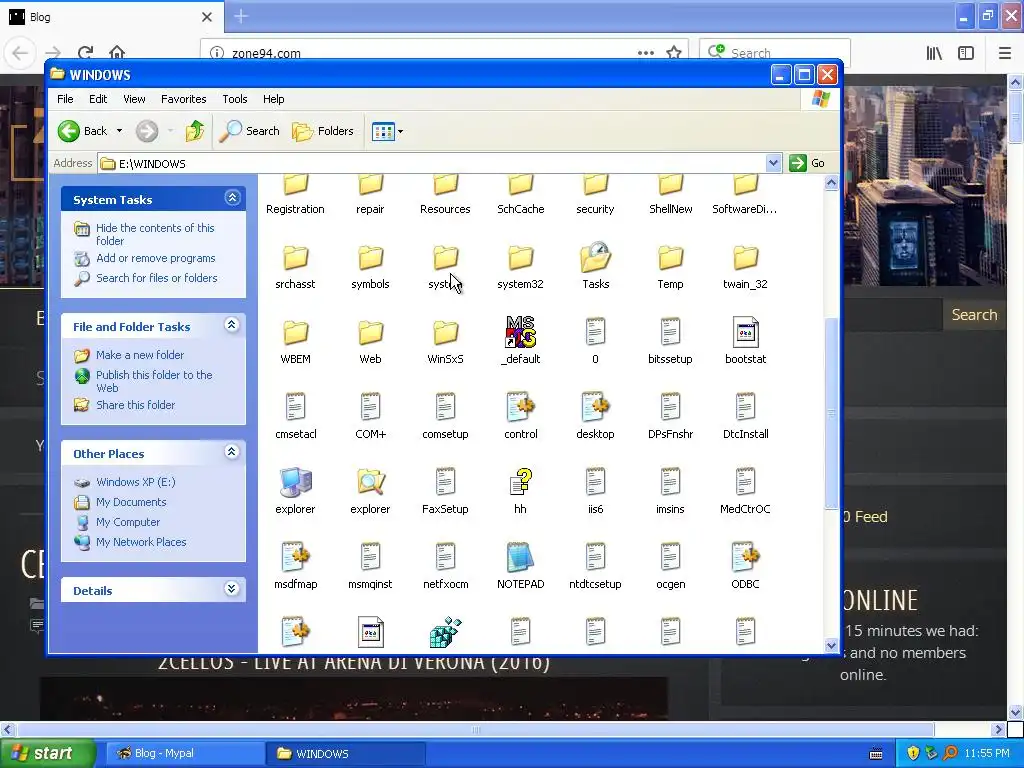This screenshot has height=768, width=1024.
Task: Open the Help menu
Action: (274, 99)
